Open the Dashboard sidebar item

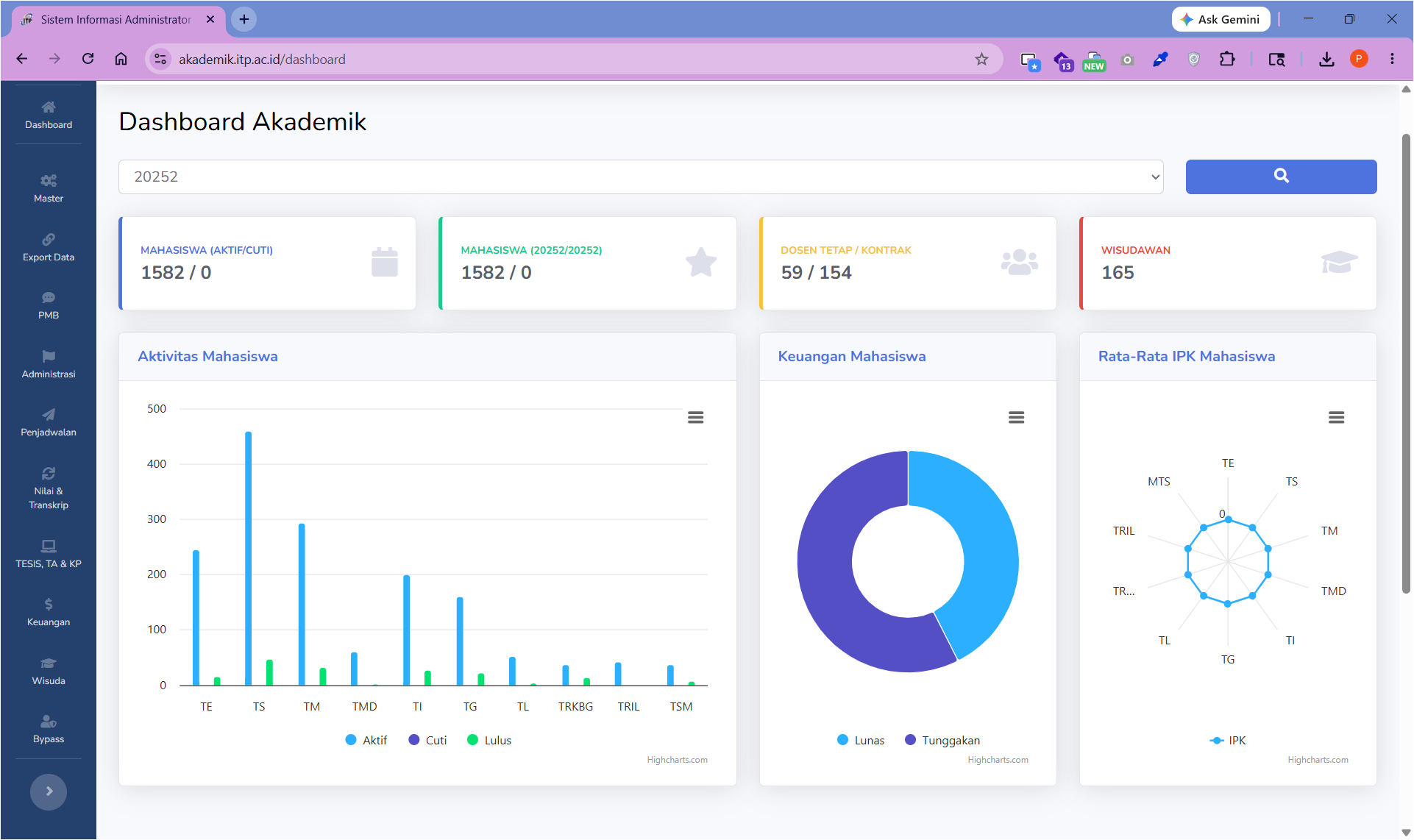pyautogui.click(x=49, y=115)
